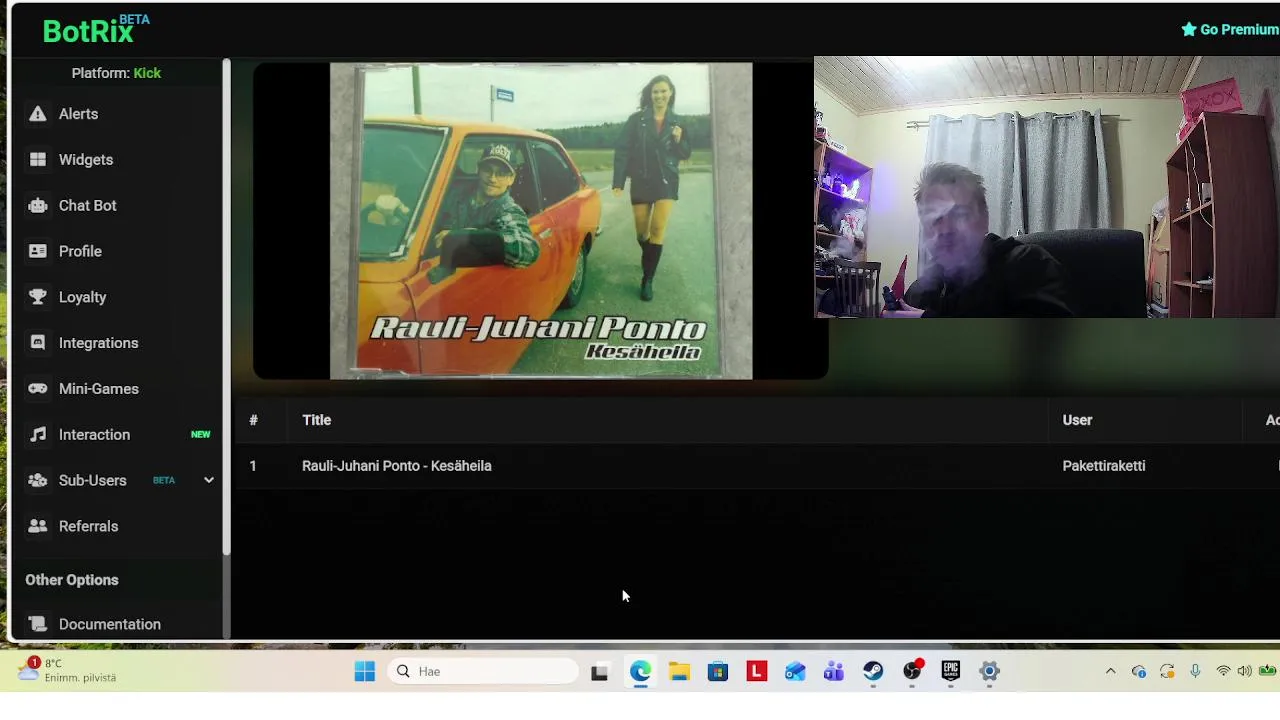
Task: Expand the Sub-Users submenu chevron
Action: pos(209,481)
